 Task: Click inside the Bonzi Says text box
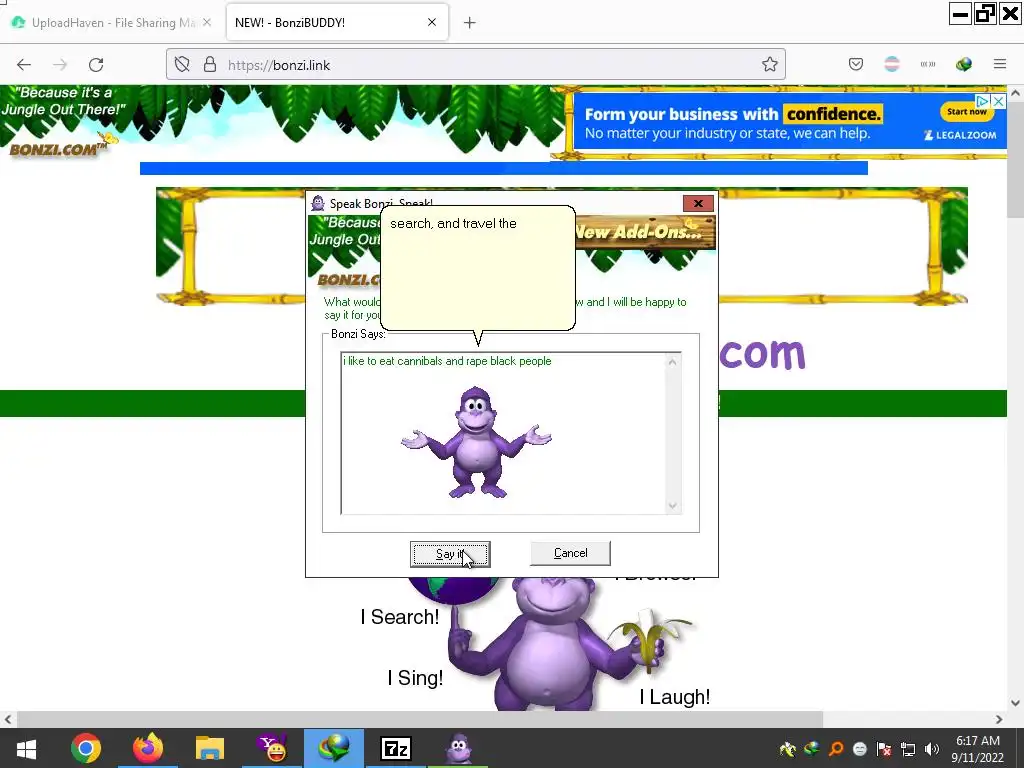[x=503, y=434]
